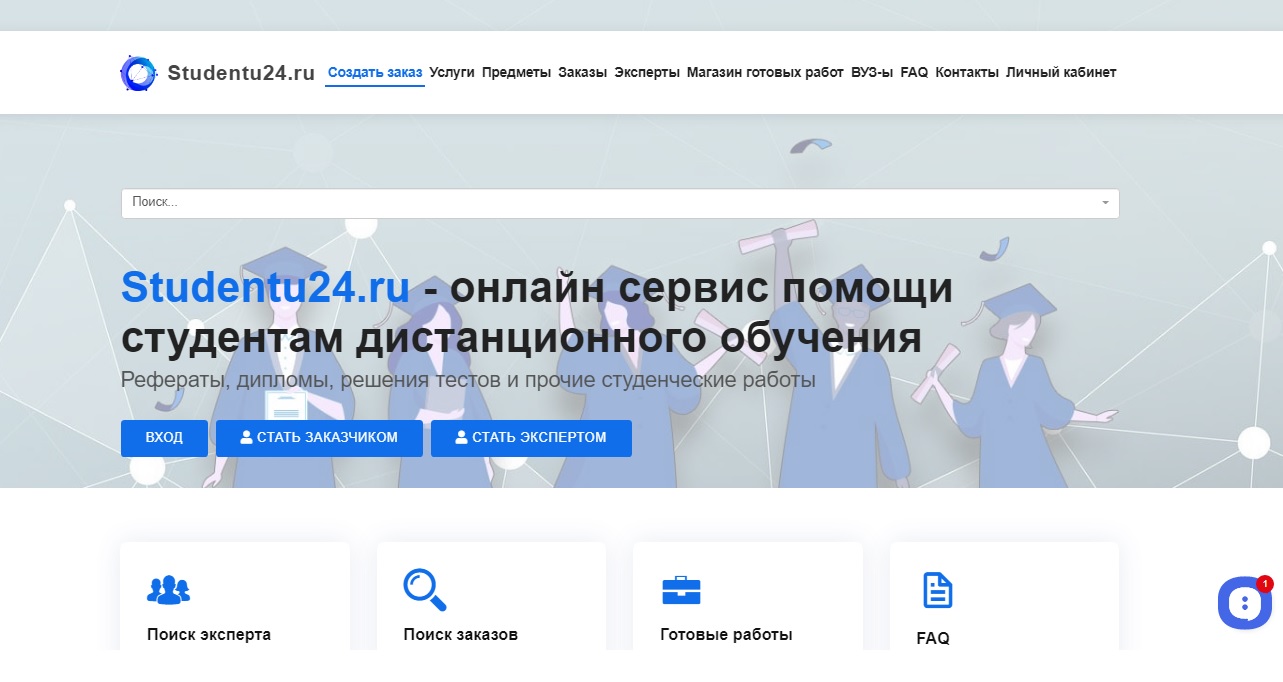Open the ВУЗ-ы menu item
Viewport: 1283px width, 682px height.
872,73
